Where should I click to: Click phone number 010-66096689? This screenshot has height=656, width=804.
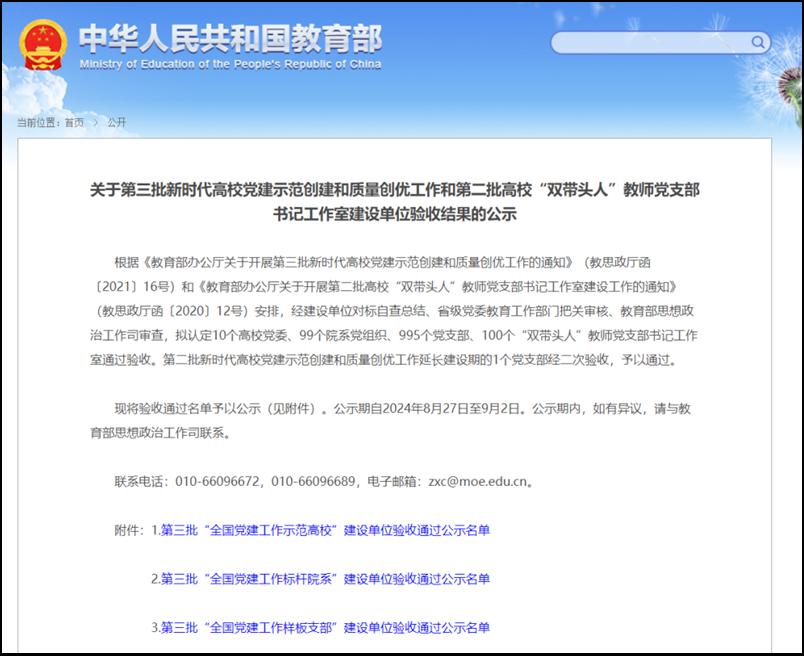[313, 481]
